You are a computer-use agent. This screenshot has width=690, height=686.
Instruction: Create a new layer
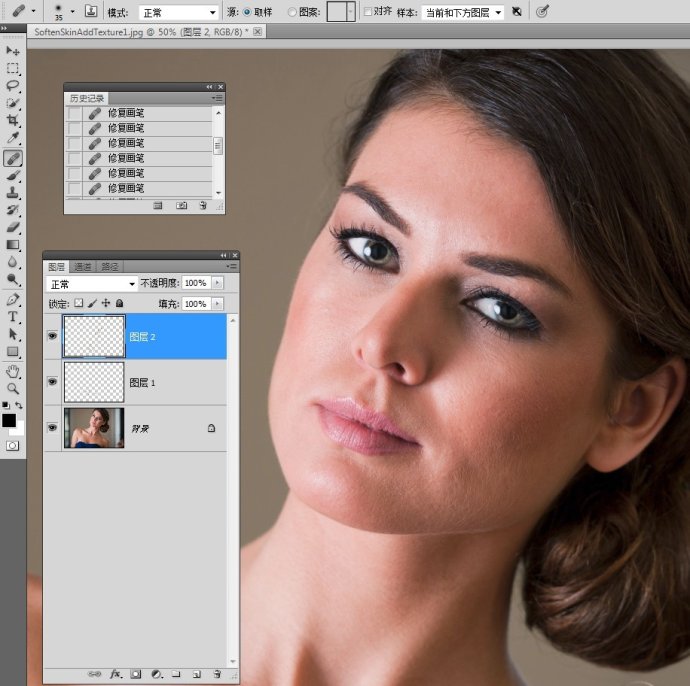(x=197, y=674)
